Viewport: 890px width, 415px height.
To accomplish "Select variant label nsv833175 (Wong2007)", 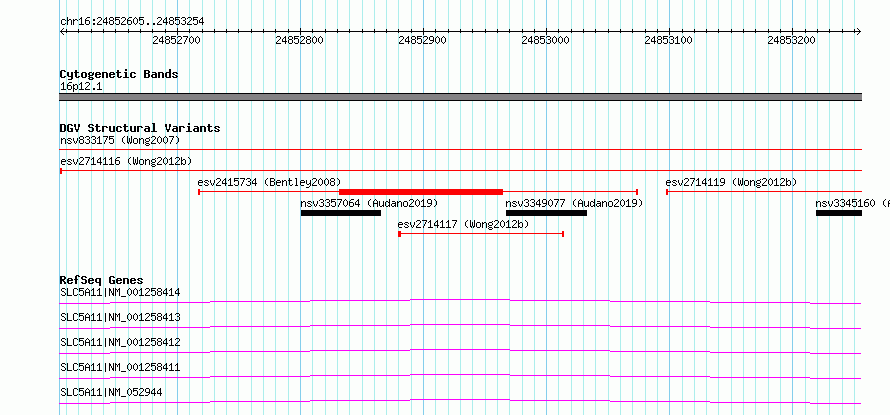I will [x=120, y=140].
